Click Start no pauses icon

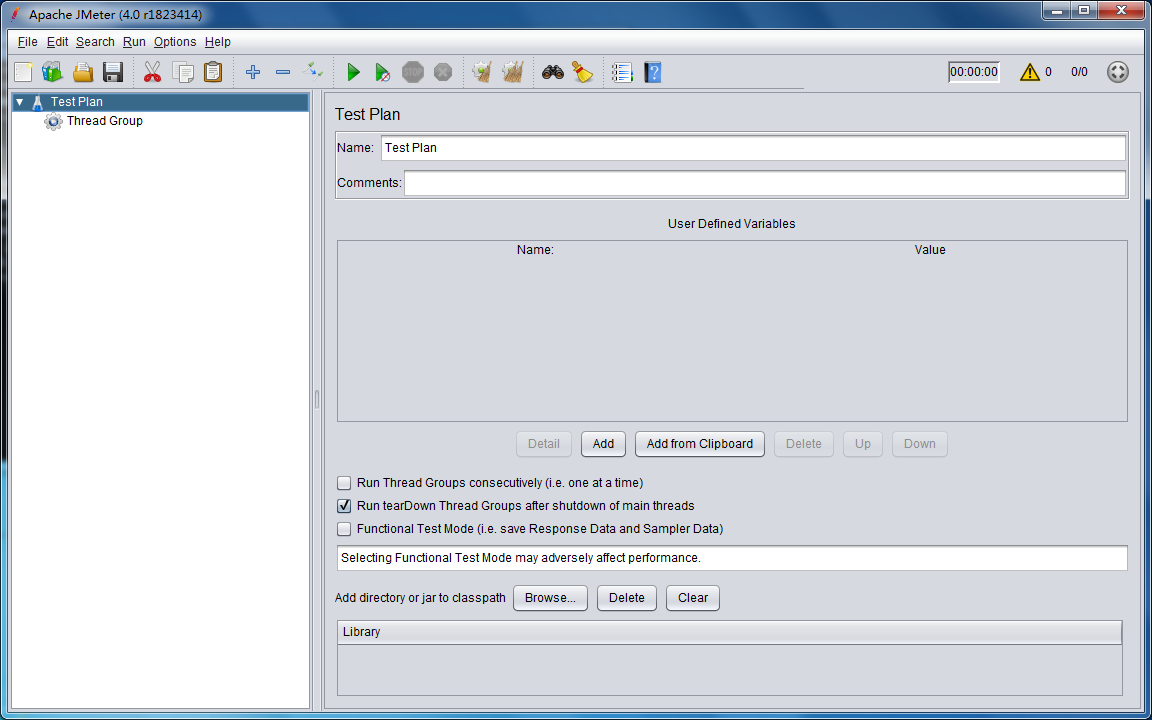(383, 72)
